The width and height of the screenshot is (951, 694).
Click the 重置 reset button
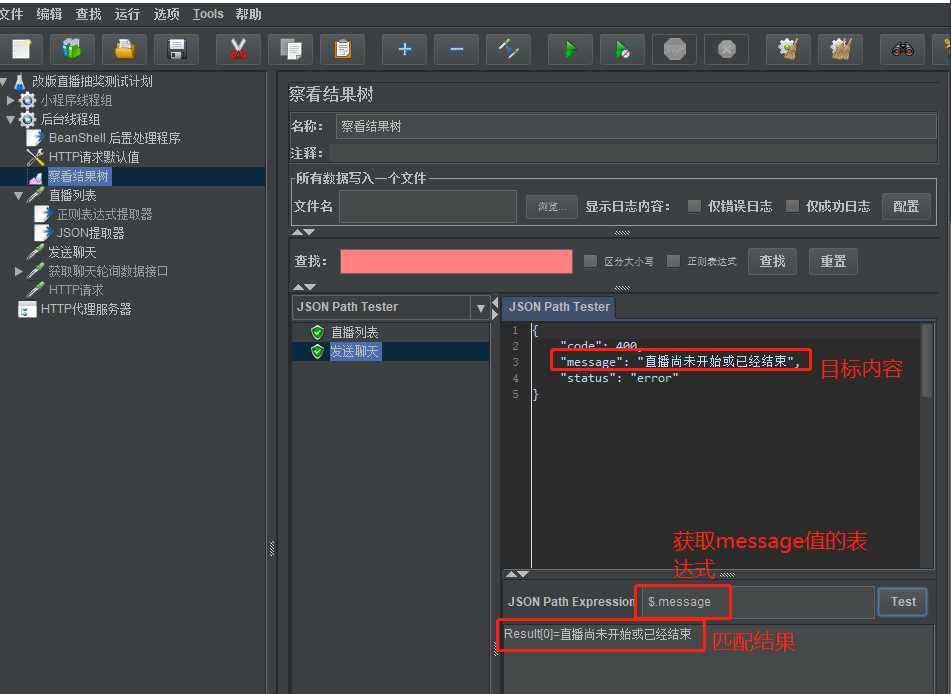pos(833,261)
